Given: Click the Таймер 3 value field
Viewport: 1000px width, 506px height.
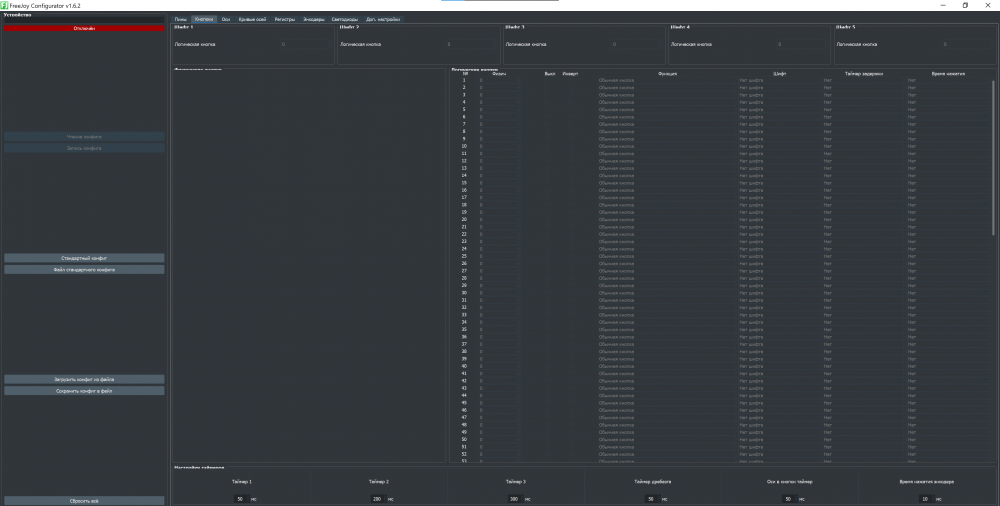Looking at the screenshot, I should click(513, 498).
